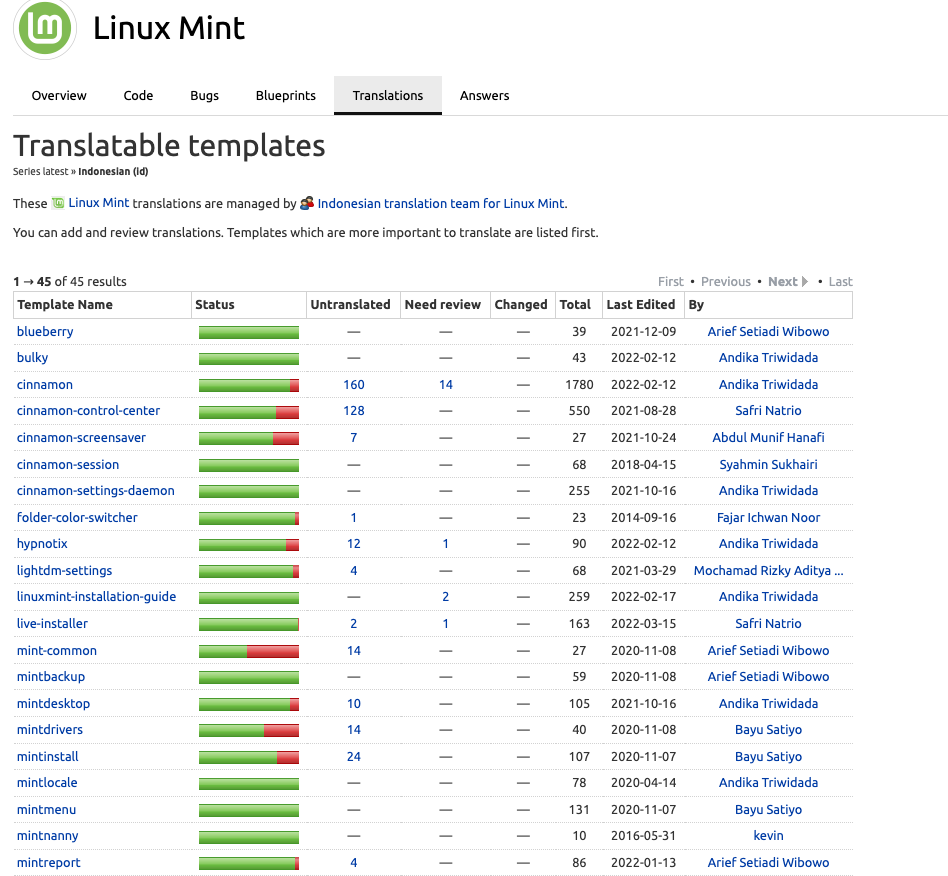Screen dimensions: 948x876
Task: Open the live-installer template
Action: coord(52,623)
